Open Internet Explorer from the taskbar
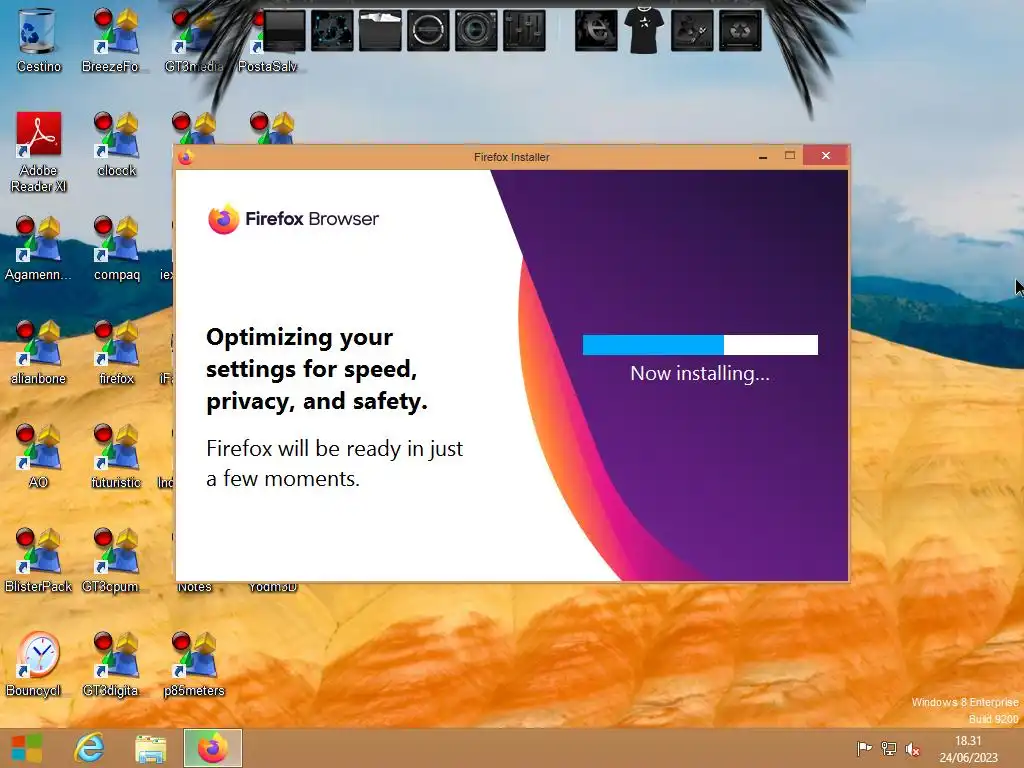Viewport: 1024px width, 768px height. tap(89, 748)
